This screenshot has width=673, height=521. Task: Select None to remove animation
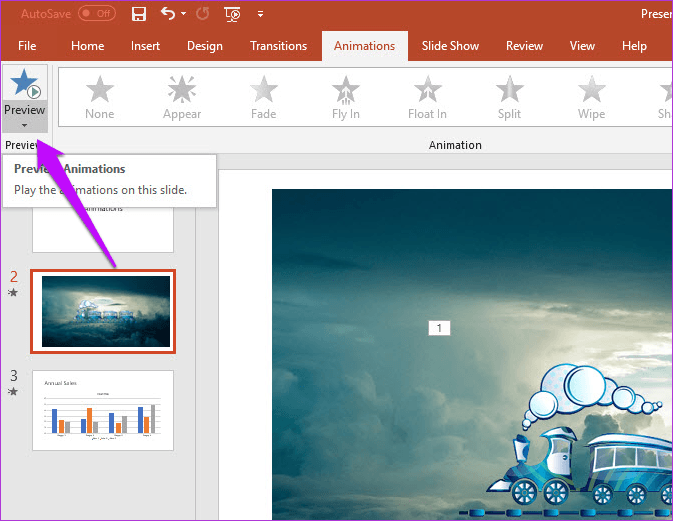pyautogui.click(x=100, y=97)
